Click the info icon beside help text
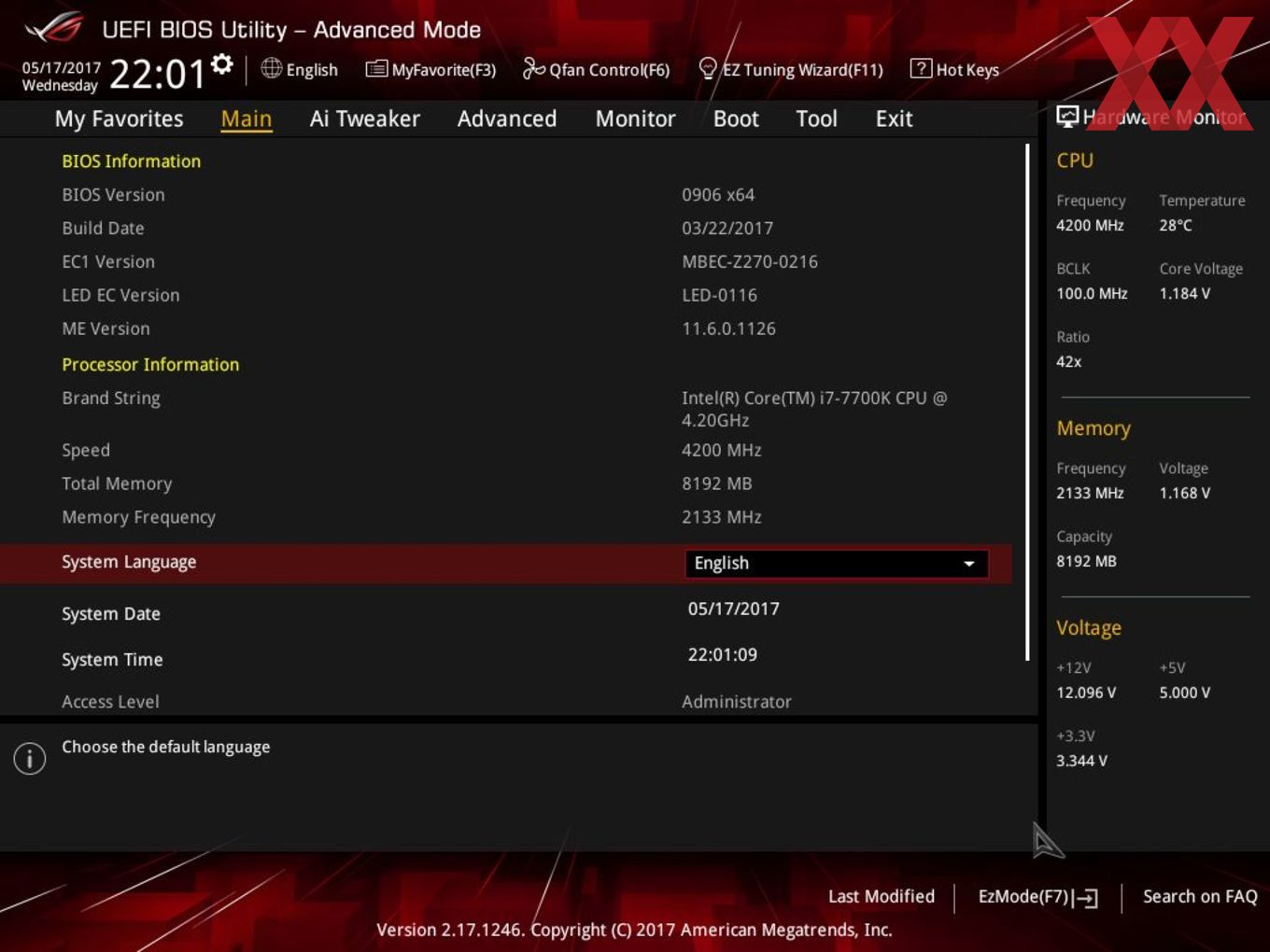Screen dimensions: 1270x952 tap(30, 758)
